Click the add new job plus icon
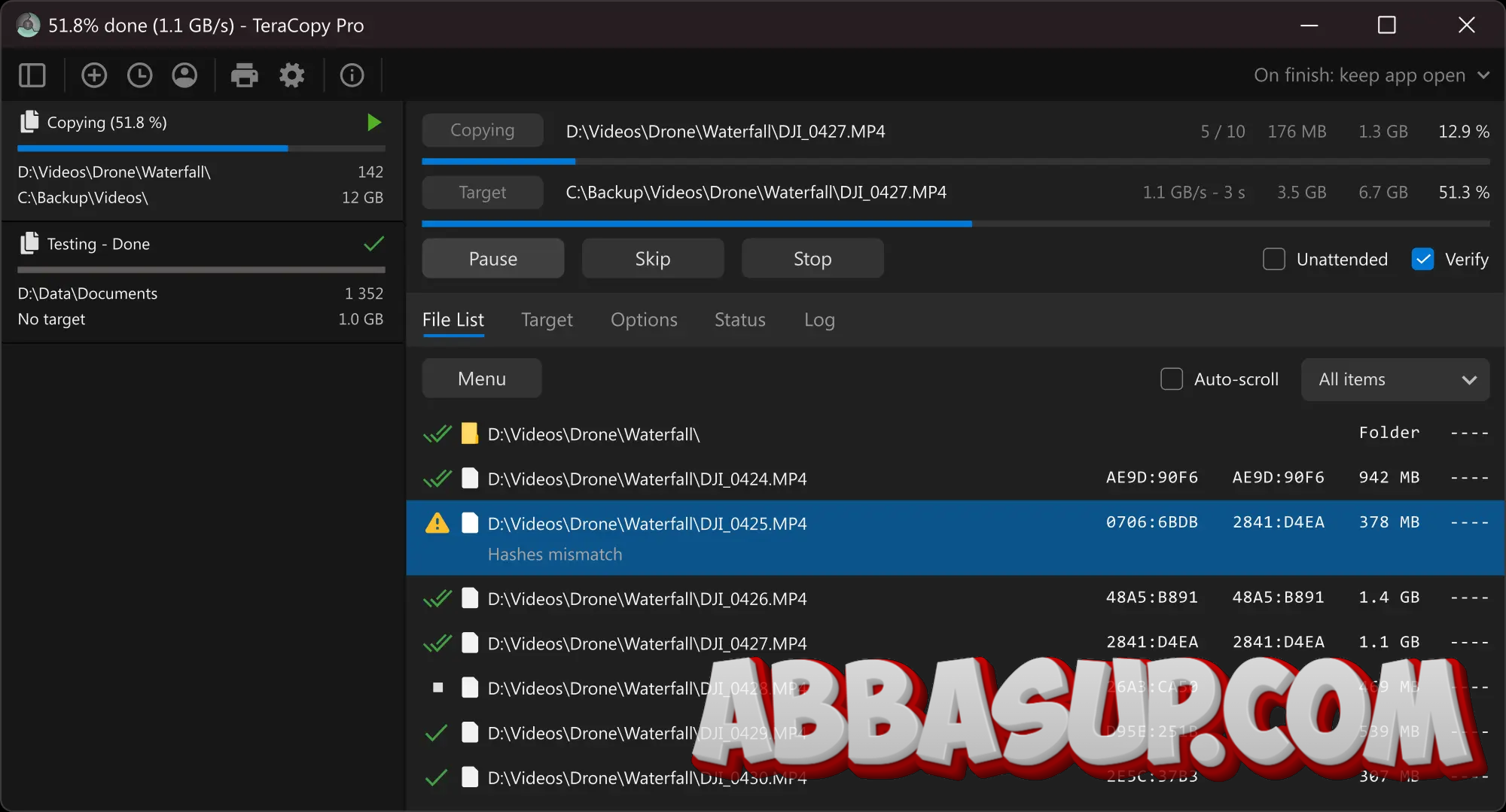This screenshot has width=1506, height=812. 94,75
